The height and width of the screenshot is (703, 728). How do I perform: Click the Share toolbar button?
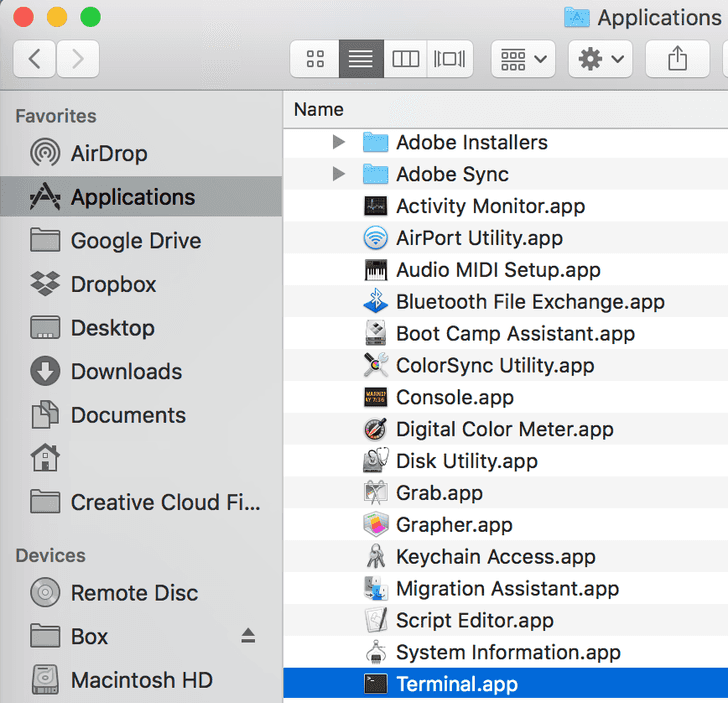(677, 59)
